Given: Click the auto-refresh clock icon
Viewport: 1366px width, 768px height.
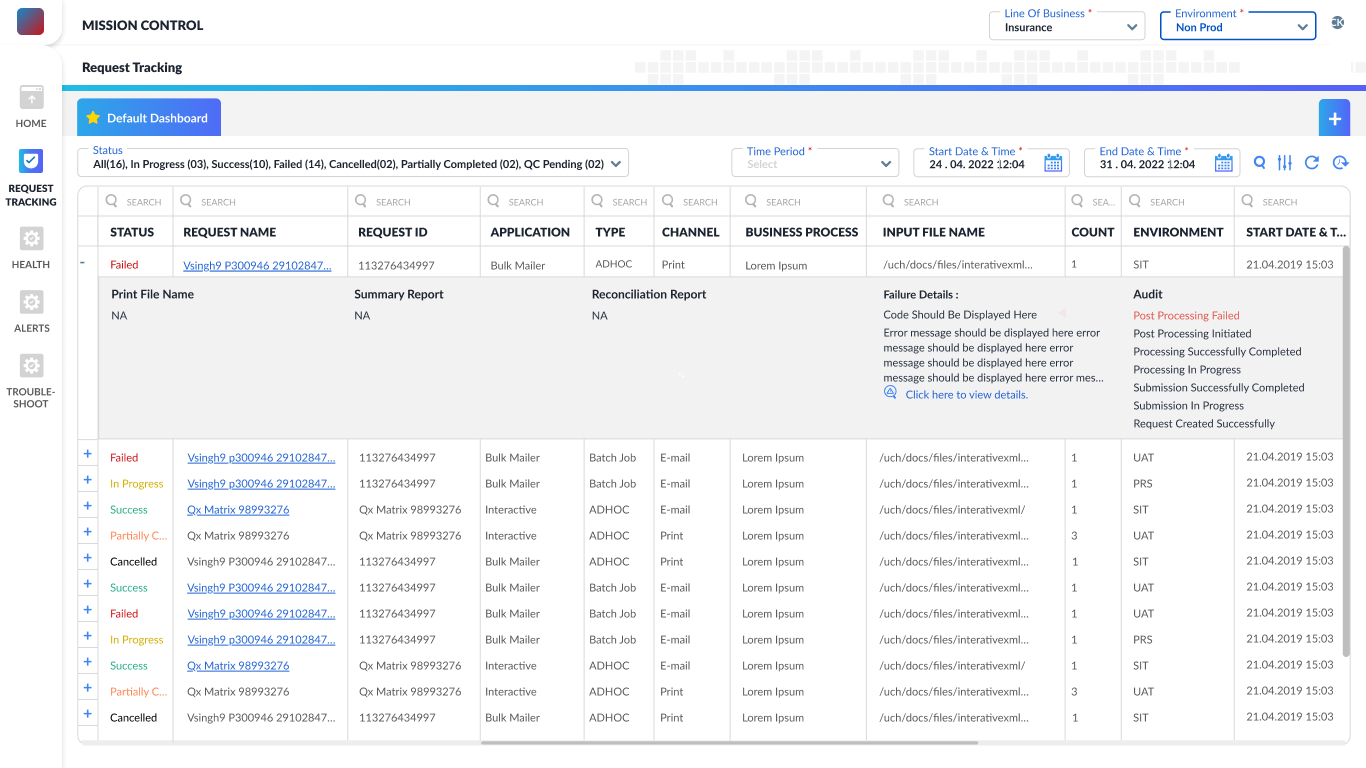Looking at the screenshot, I should click(x=1340, y=163).
